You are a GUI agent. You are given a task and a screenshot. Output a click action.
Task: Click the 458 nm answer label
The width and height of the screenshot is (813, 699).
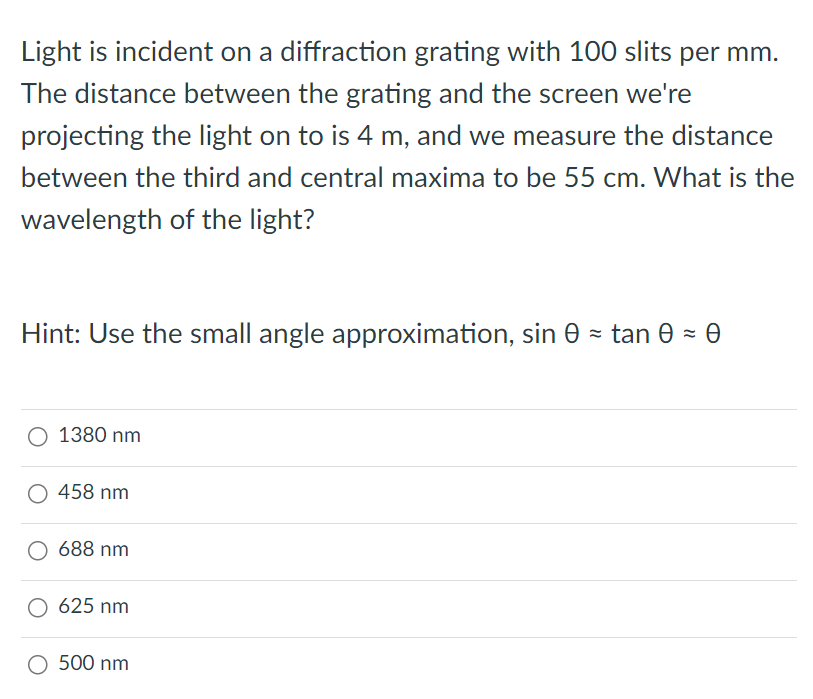point(95,493)
